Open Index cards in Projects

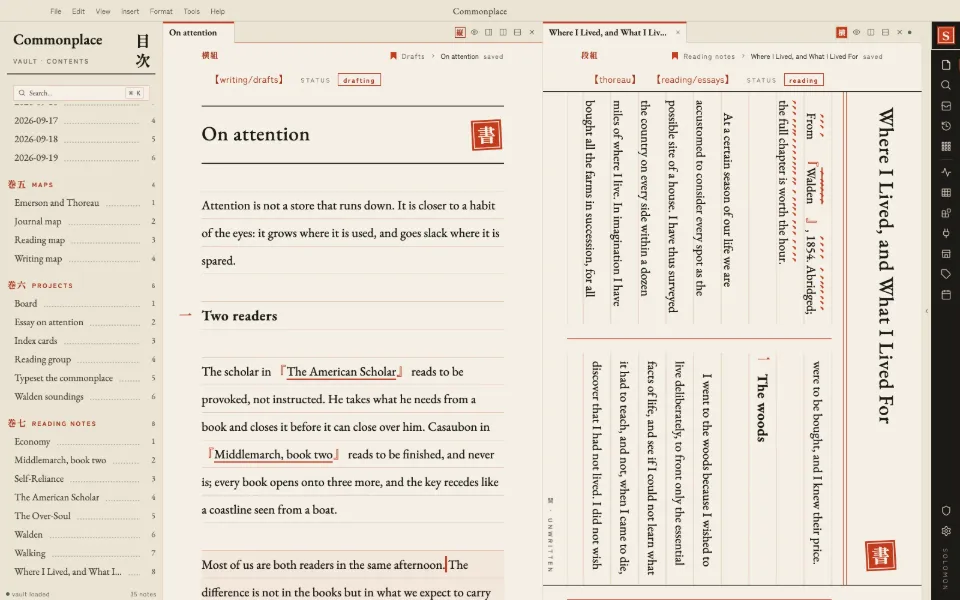pos(84,340)
